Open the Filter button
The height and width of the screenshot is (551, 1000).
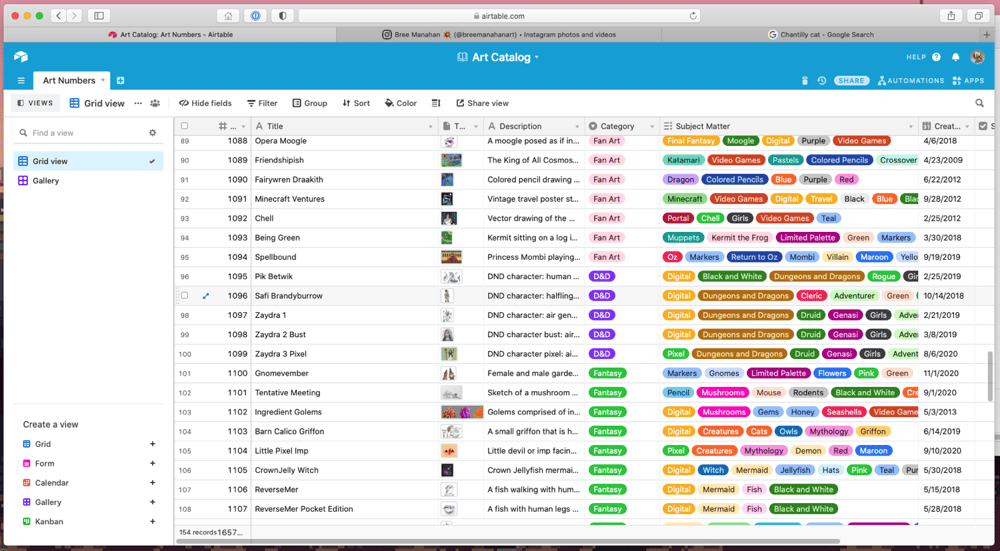click(262, 103)
